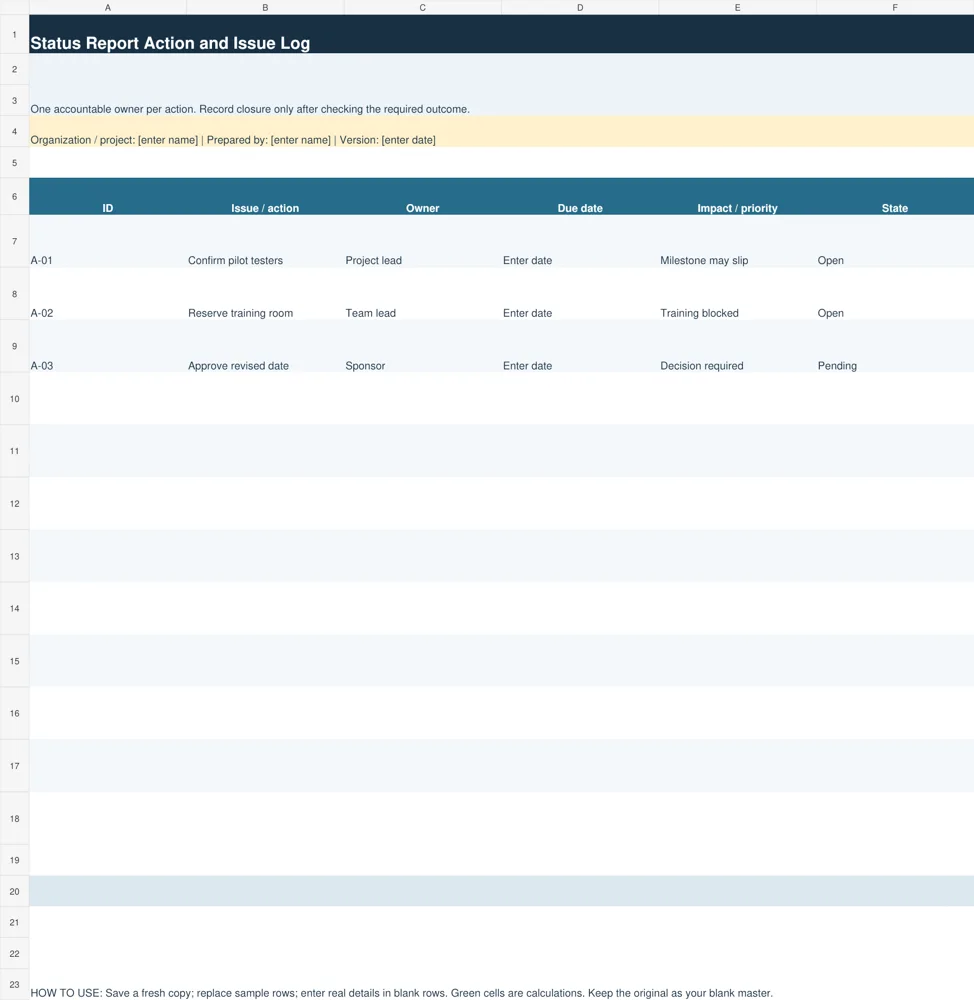Select row 1 via its row number
The image size is (974, 1000).
(x=14, y=34)
